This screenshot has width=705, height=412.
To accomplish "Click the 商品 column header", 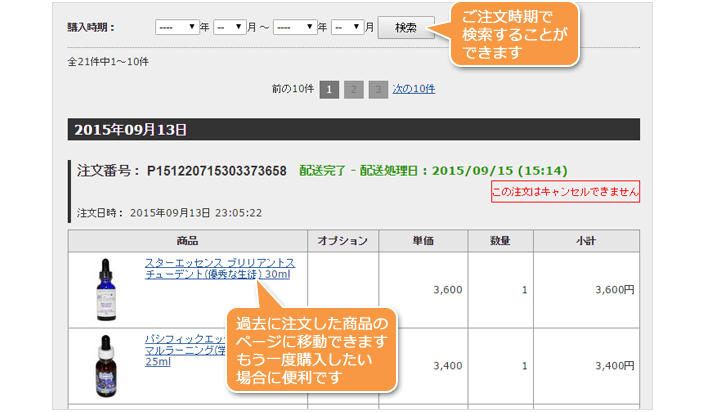I will [x=187, y=241].
